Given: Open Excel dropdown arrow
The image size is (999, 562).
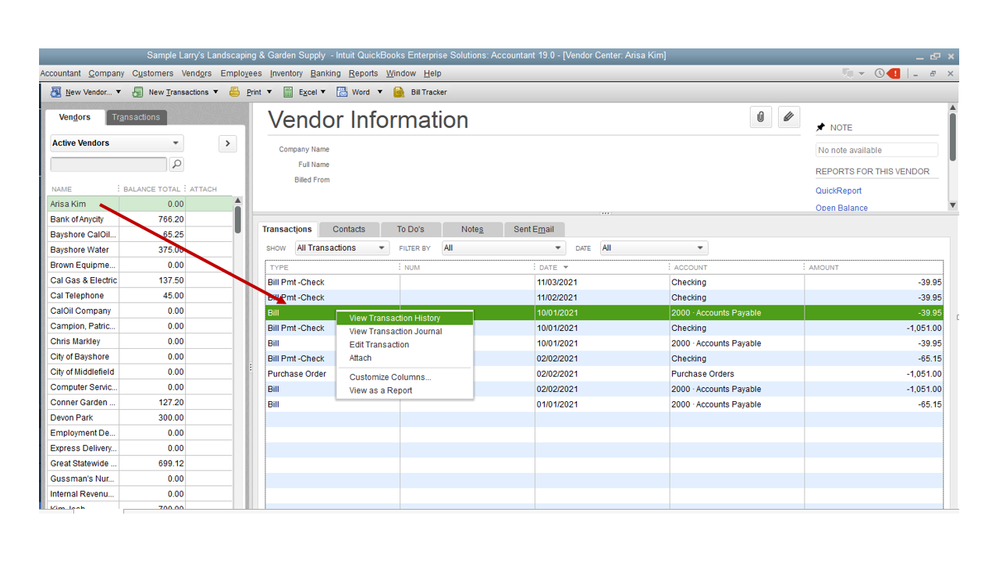Looking at the screenshot, I should pyautogui.click(x=323, y=92).
